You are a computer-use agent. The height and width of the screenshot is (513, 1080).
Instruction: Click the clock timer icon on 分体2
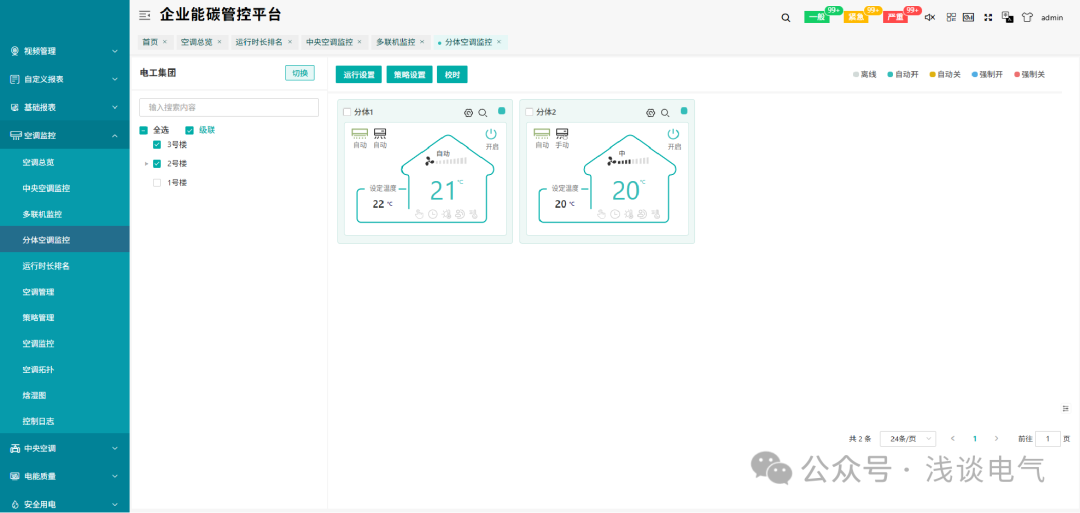[614, 214]
